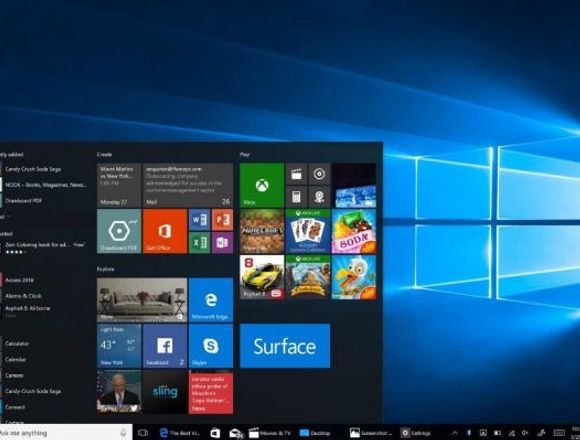Image resolution: width=580 pixels, height=440 pixels.
Task: Switch to the Desktop taskbar item
Action: click(315, 433)
